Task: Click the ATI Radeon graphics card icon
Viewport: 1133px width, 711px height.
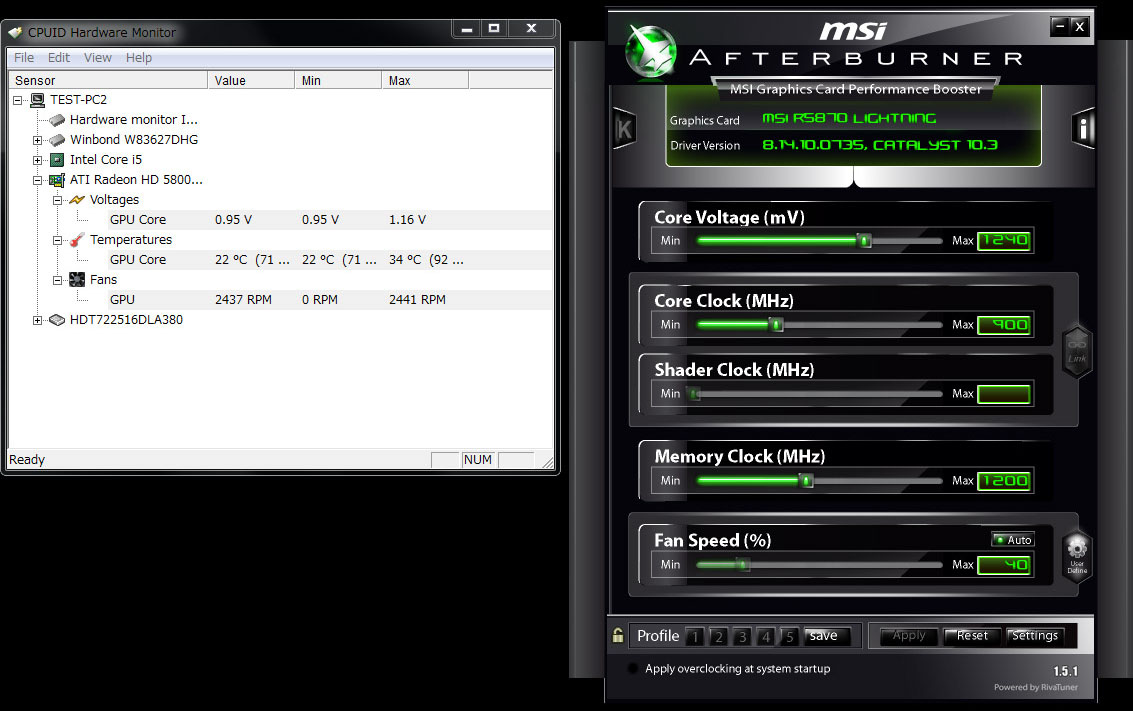Action: [57, 180]
